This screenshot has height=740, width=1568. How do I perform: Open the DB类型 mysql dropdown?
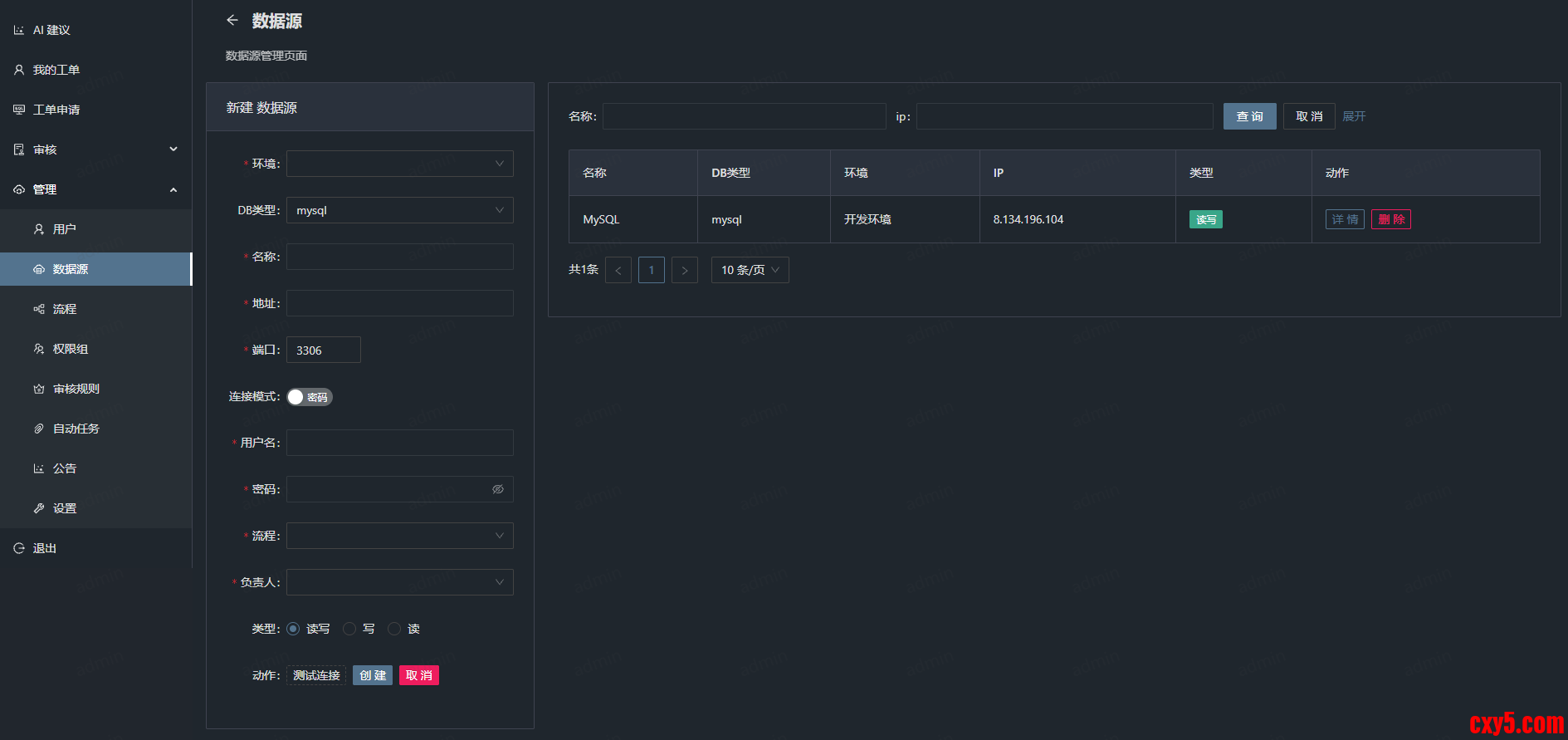coord(399,210)
